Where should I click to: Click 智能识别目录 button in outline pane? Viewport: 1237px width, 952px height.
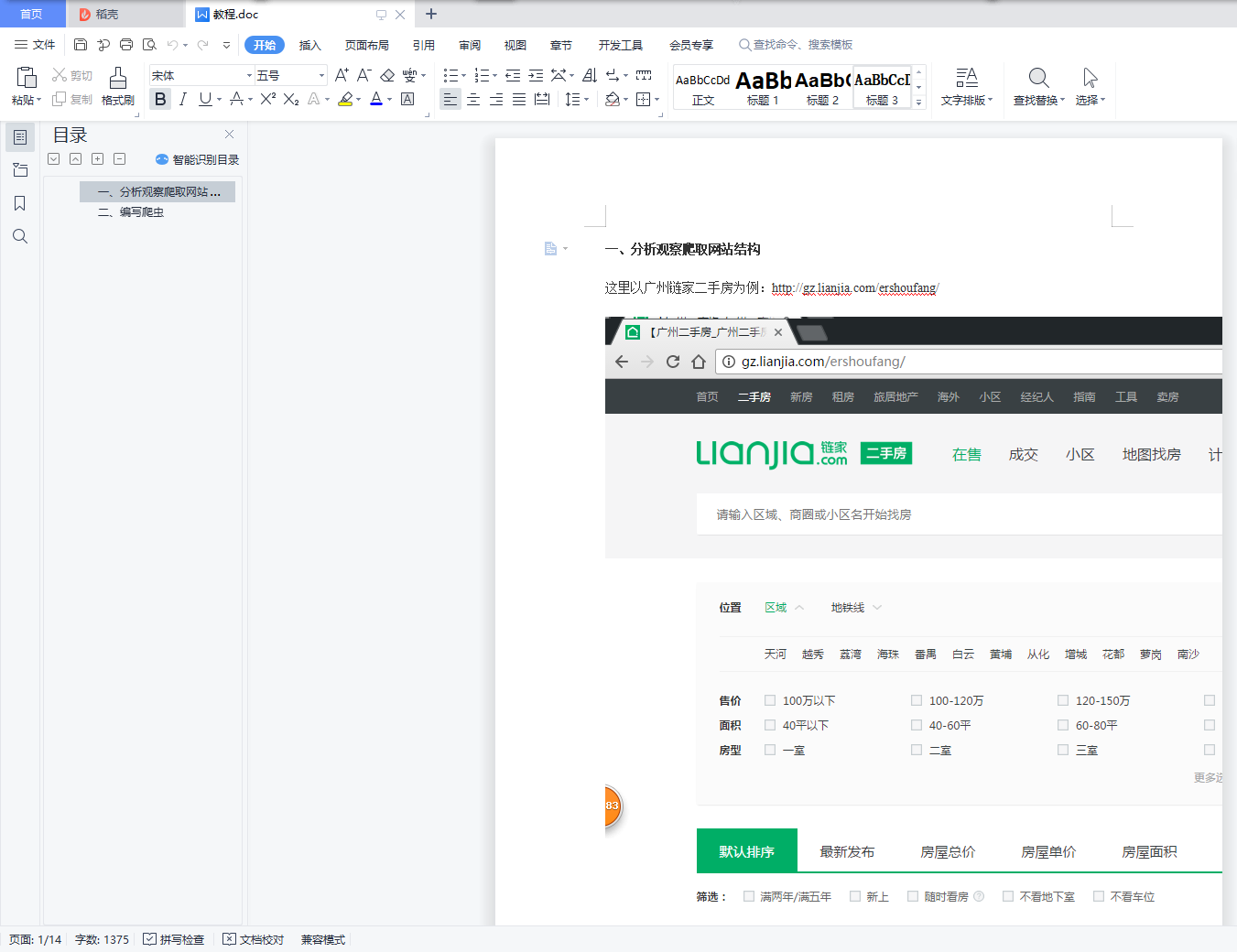198,159
